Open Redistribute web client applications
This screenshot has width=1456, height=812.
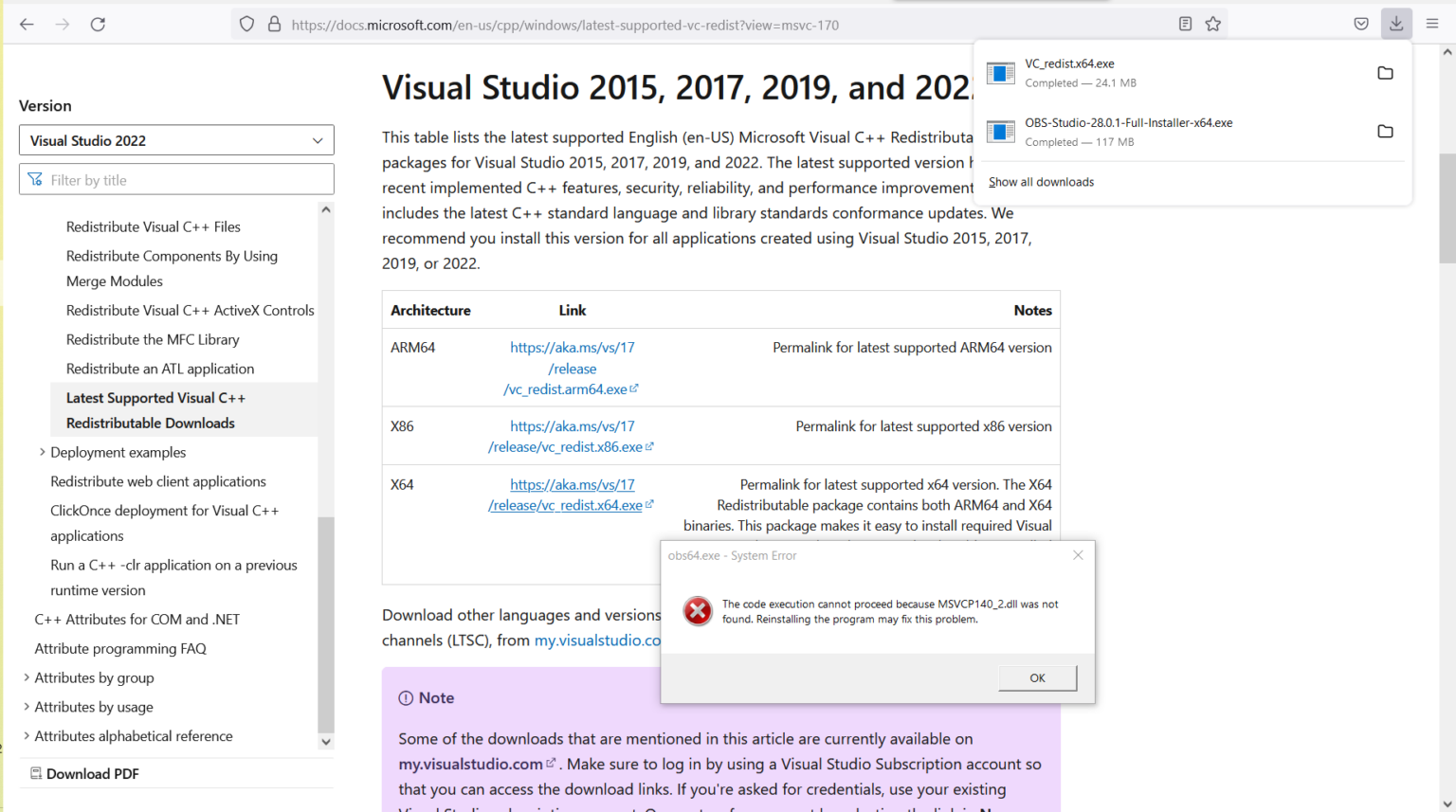[x=158, y=481]
